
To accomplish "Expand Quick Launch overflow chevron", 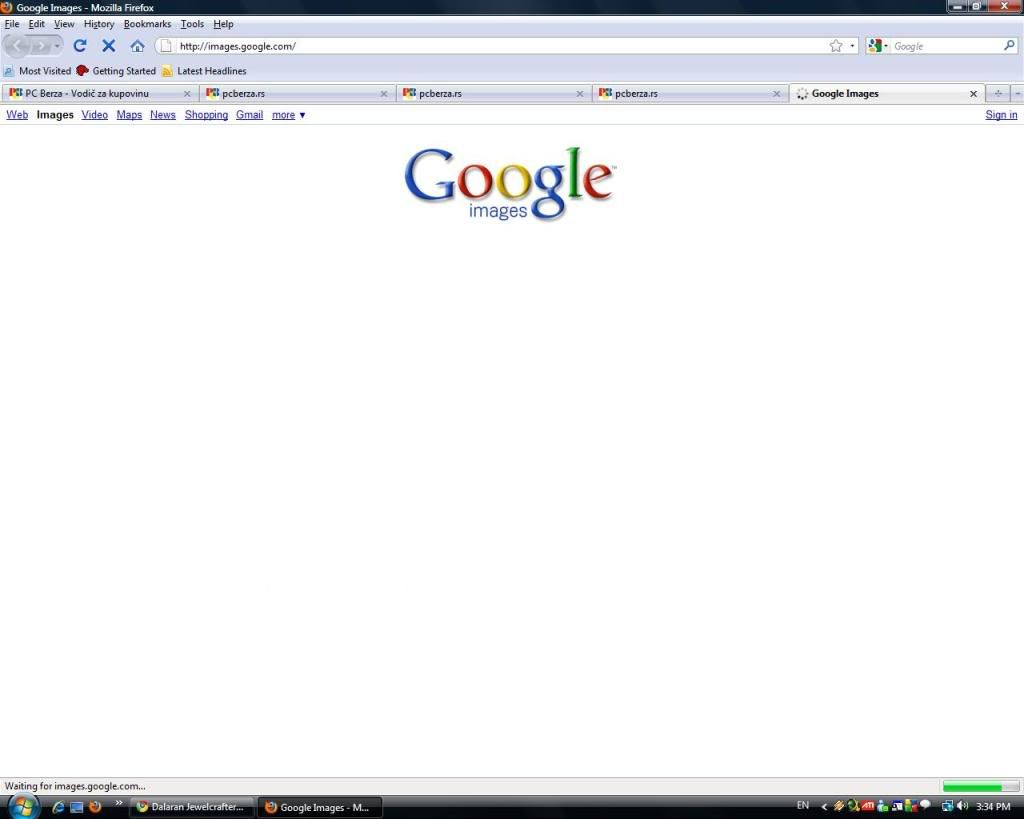I will pos(118,803).
